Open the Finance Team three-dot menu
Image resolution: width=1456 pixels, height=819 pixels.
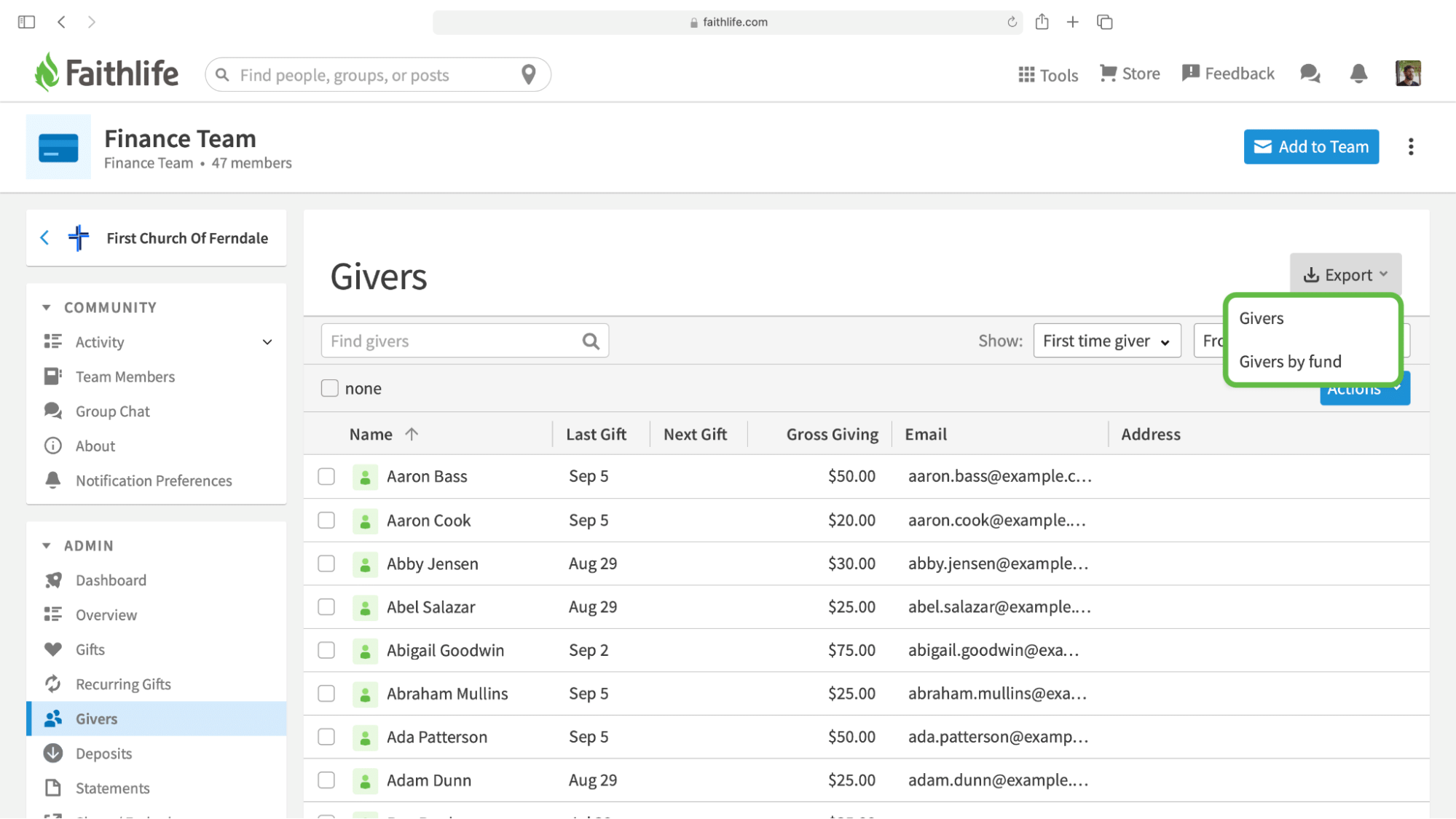coord(1411,147)
